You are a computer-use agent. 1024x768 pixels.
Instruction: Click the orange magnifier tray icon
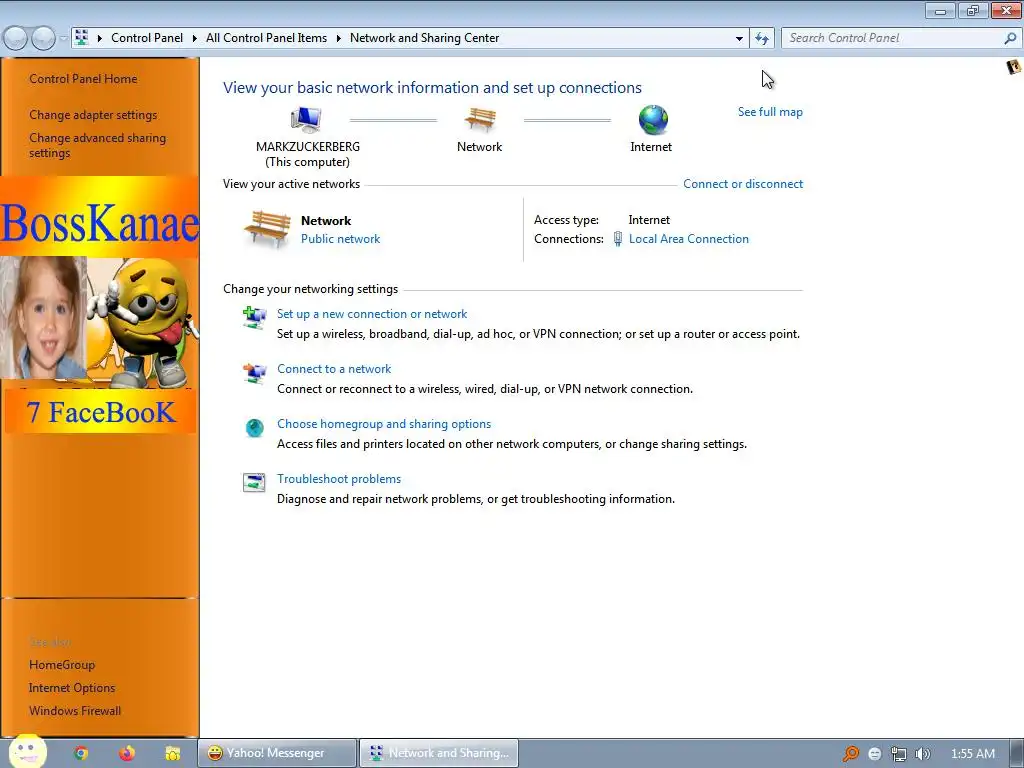coord(850,754)
